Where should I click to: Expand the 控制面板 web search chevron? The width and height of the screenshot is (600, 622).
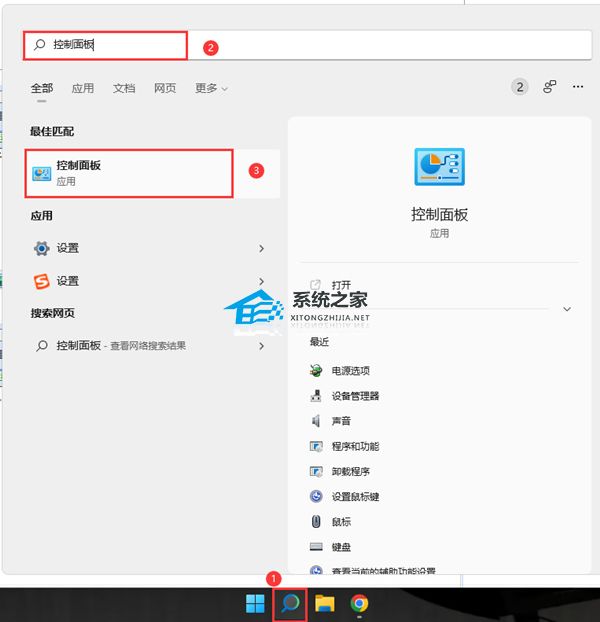coord(261,346)
